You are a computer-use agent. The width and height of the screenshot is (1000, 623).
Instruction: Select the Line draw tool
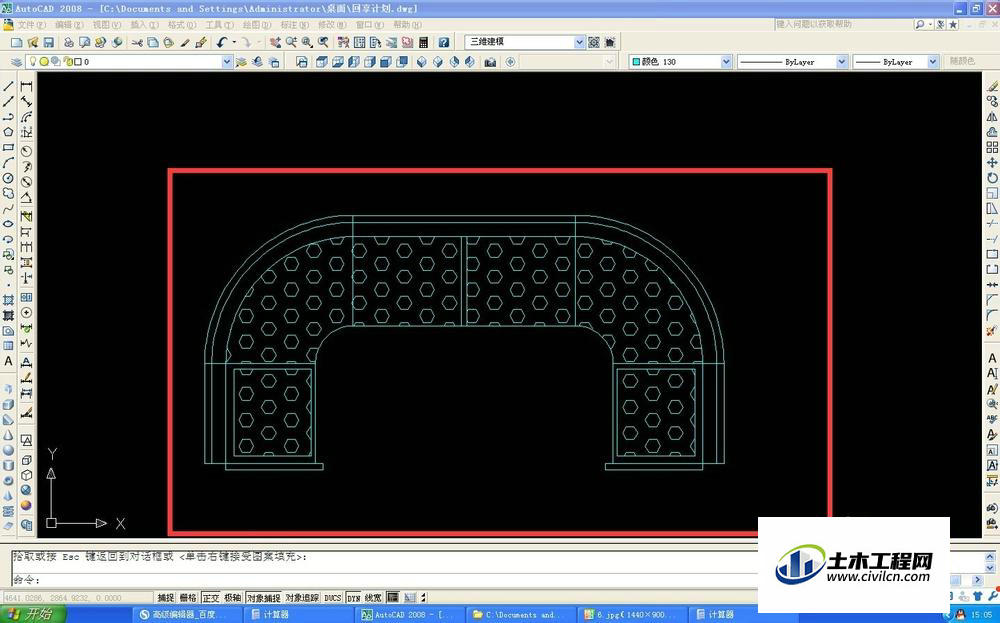8,86
